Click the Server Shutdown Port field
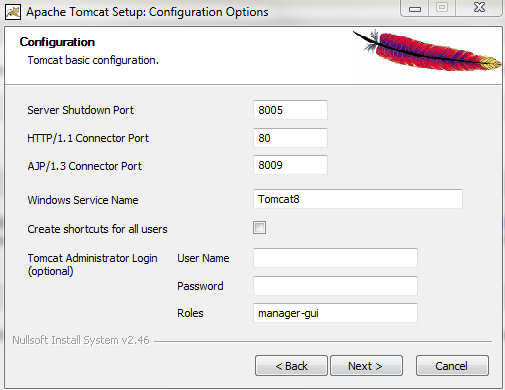 pos(290,110)
